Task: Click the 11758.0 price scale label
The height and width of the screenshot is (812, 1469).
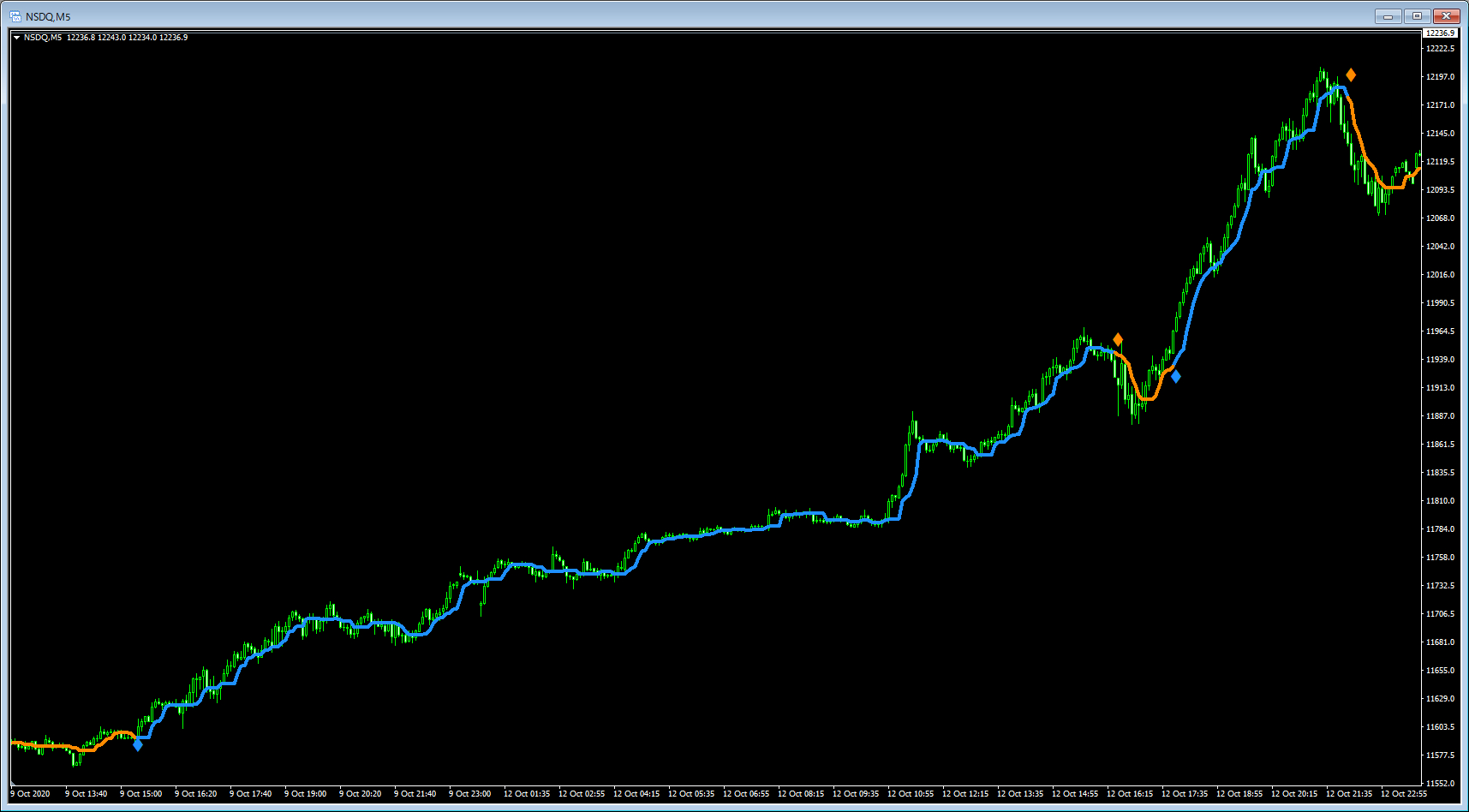Action: point(1440,558)
